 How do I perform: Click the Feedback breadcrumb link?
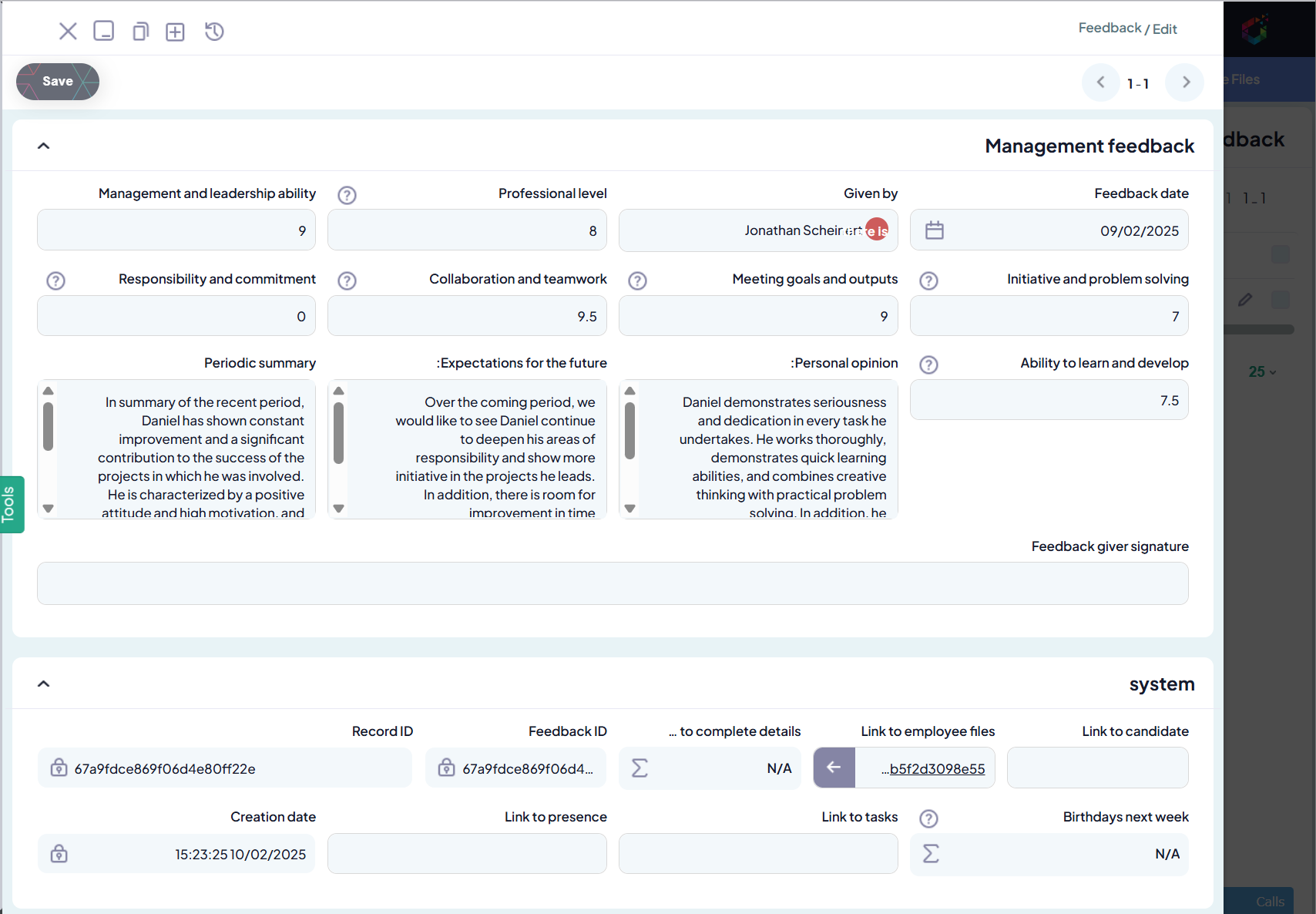pos(1110,29)
